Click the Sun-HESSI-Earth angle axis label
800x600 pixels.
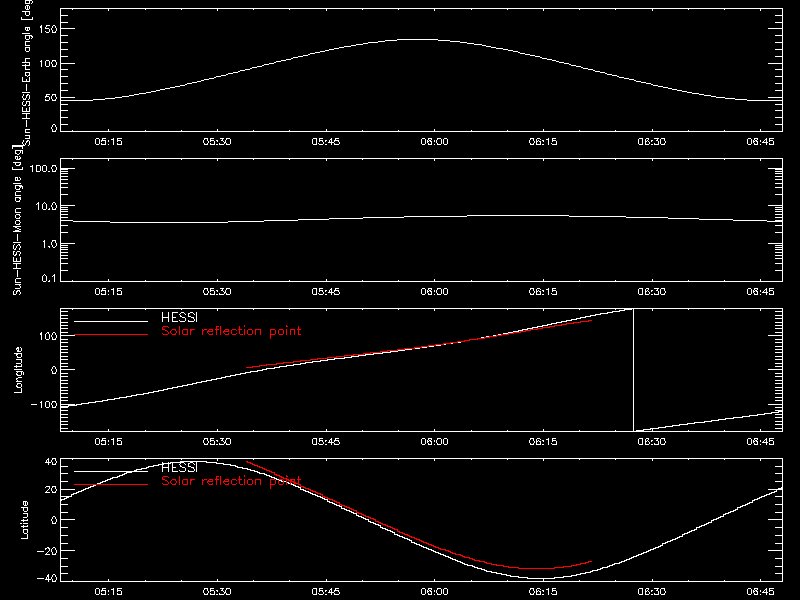[26, 72]
